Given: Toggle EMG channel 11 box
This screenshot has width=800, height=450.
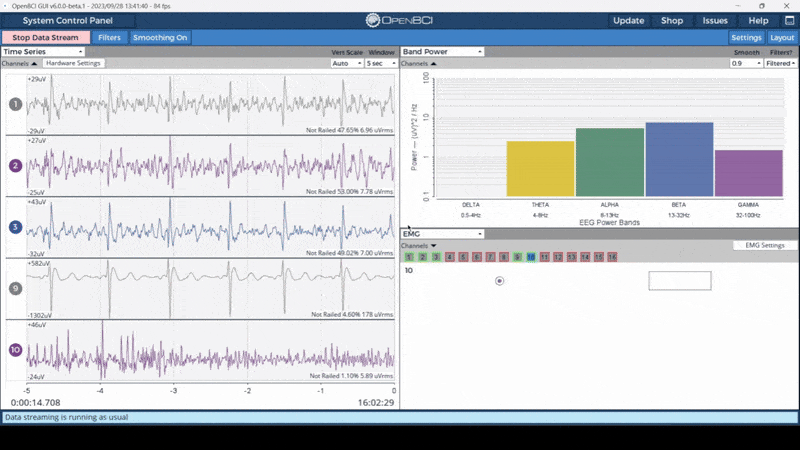Looking at the screenshot, I should tap(544, 257).
